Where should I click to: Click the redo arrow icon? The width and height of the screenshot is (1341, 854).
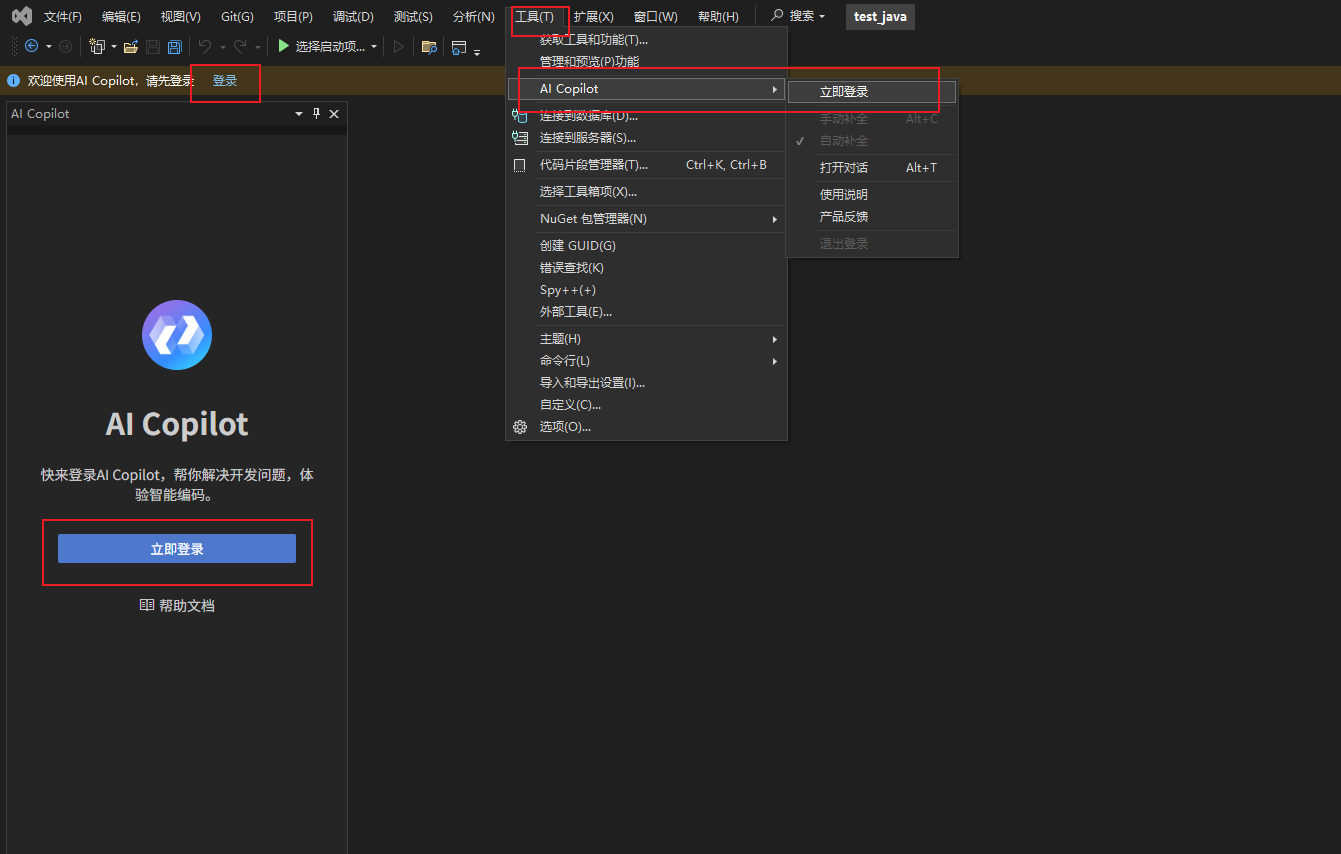tap(241, 46)
